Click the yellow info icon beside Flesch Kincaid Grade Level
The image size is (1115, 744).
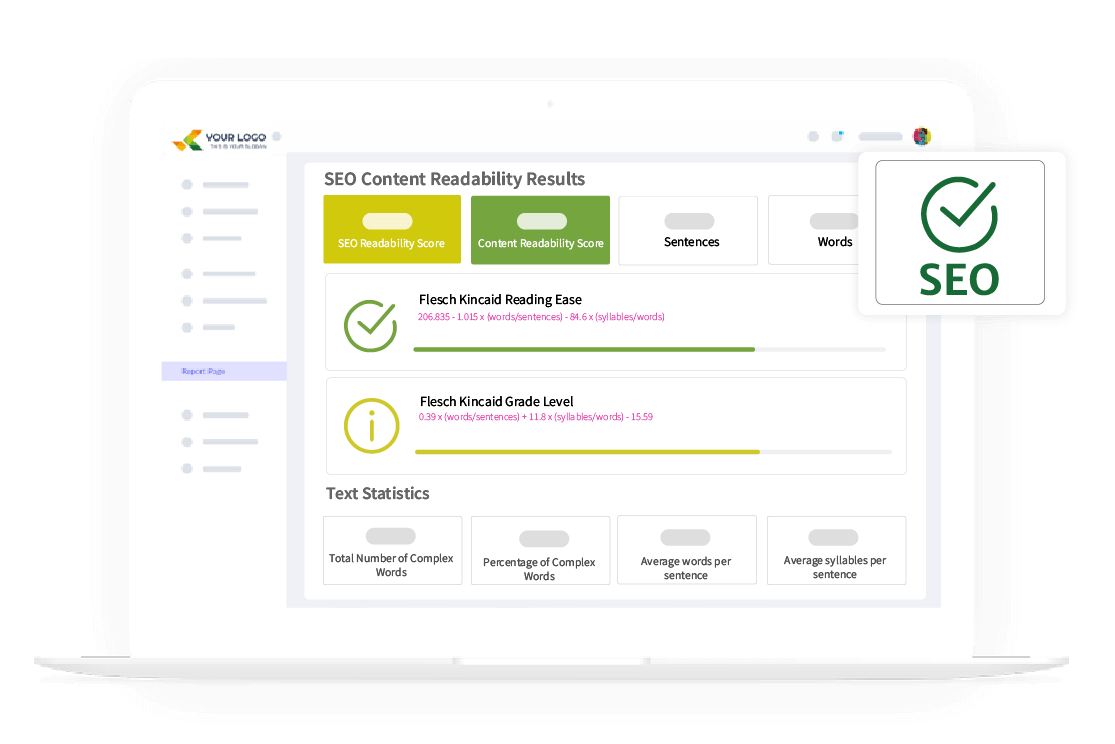[x=370, y=425]
